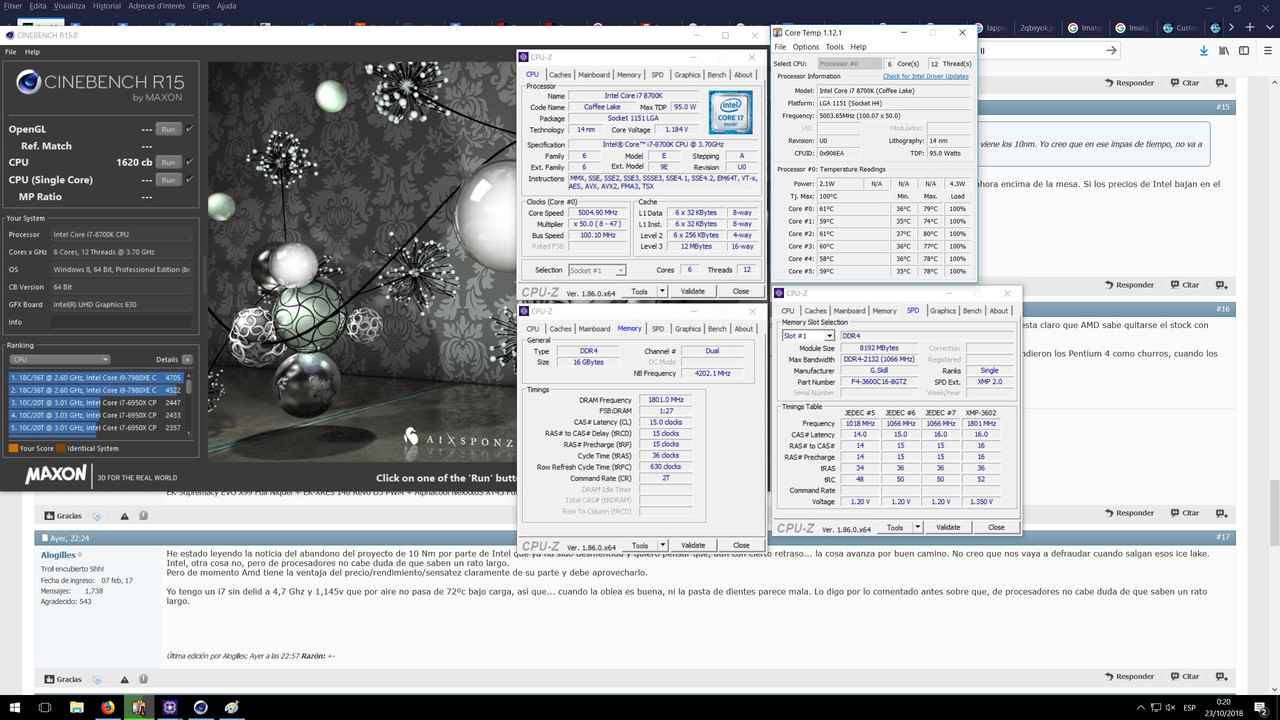Open Cinebench File menu

[10, 52]
